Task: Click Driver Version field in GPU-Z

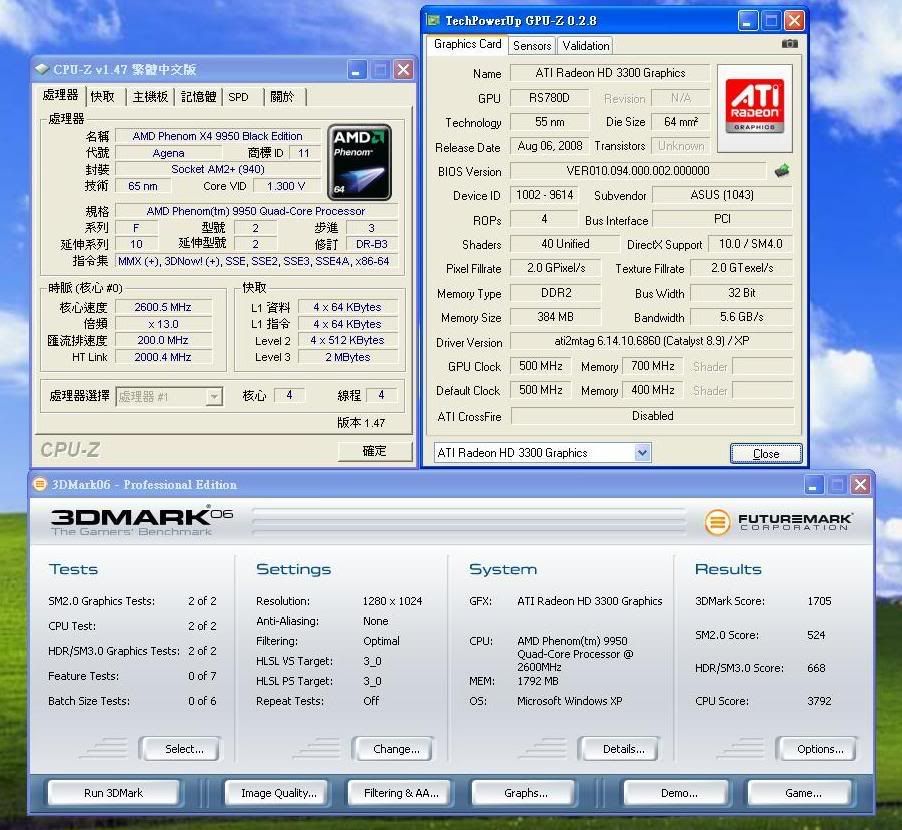Action: pos(651,341)
